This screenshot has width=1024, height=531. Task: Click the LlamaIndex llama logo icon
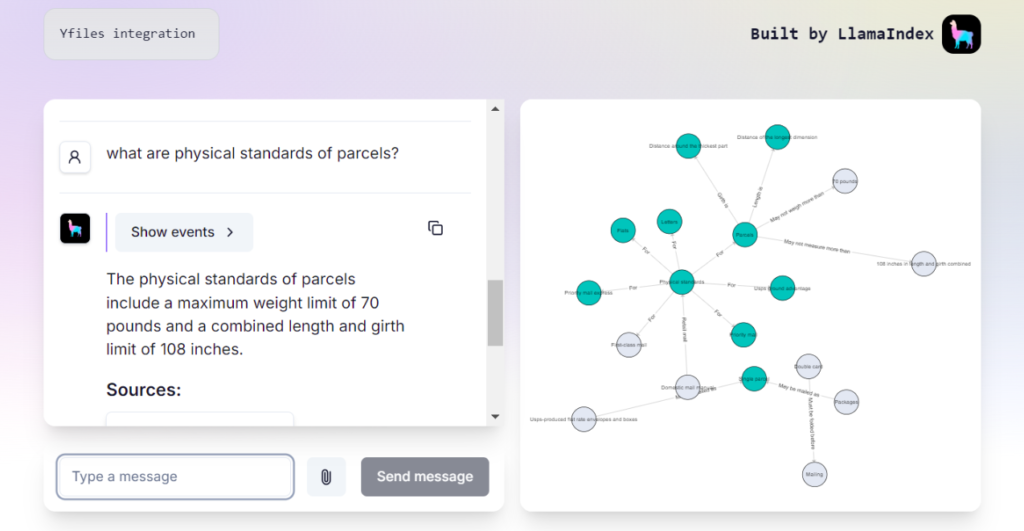[x=961, y=34]
